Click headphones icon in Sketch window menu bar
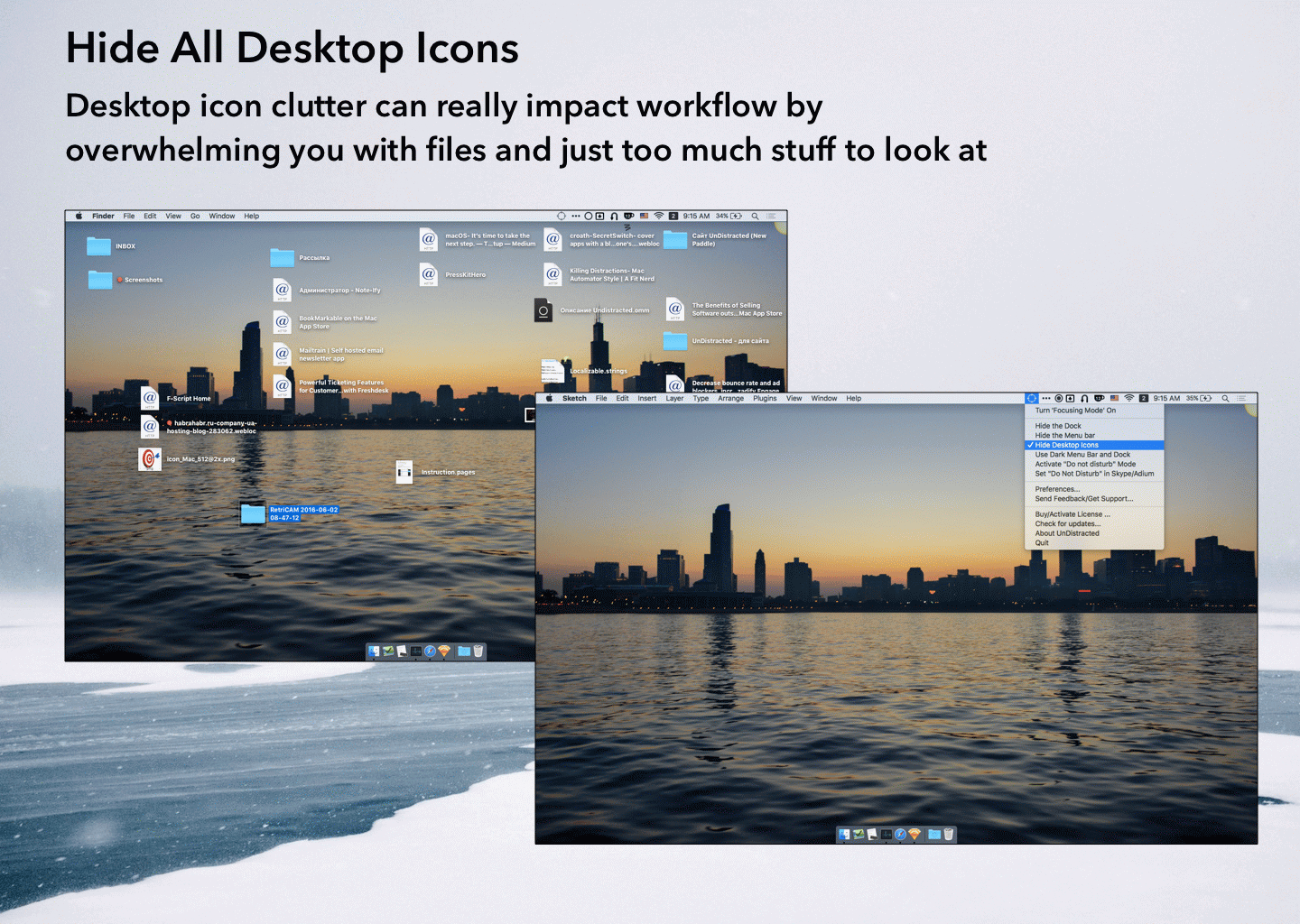 pos(1084,398)
